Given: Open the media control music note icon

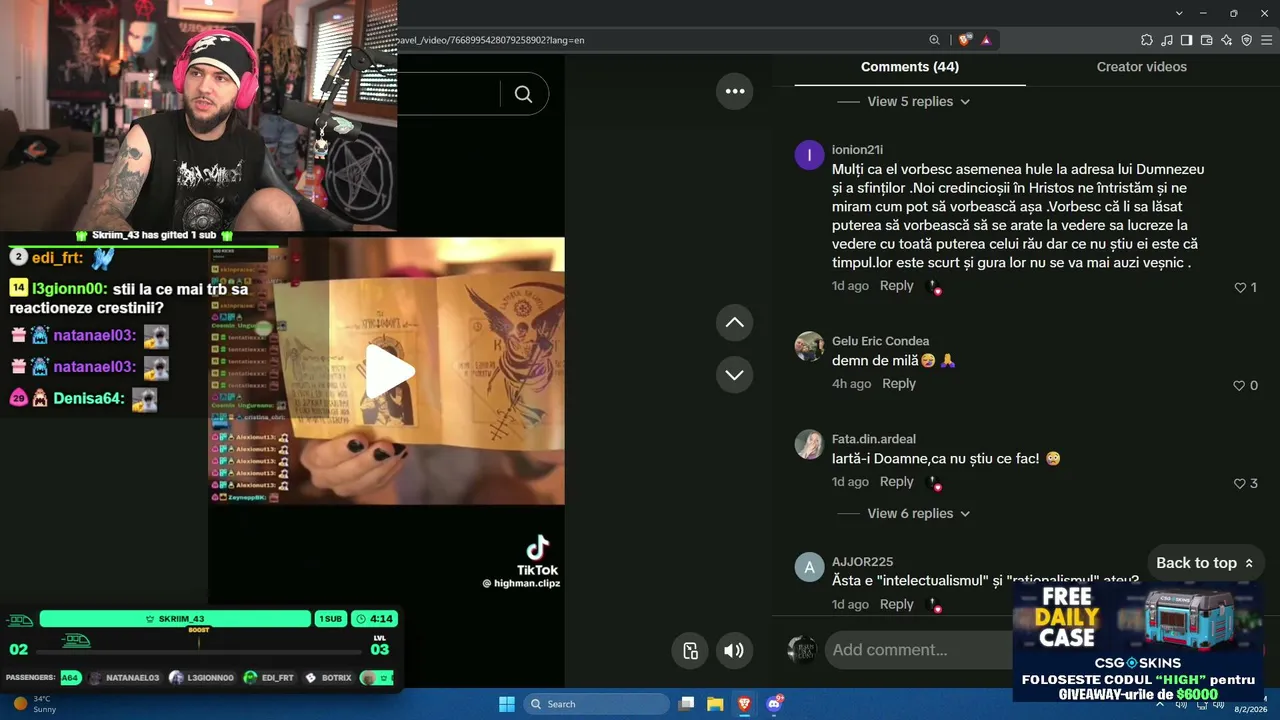Looking at the screenshot, I should pyautogui.click(x=1166, y=40).
